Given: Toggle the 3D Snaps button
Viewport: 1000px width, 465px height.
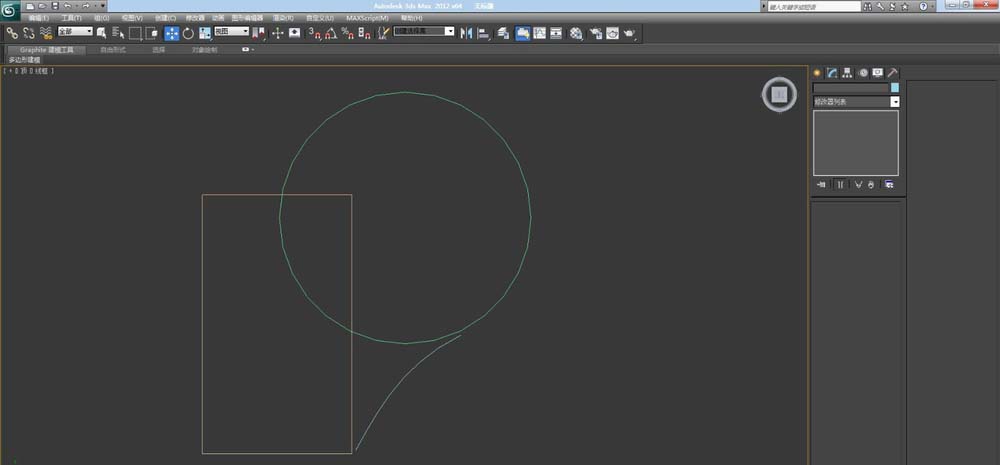Looking at the screenshot, I should [x=313, y=33].
